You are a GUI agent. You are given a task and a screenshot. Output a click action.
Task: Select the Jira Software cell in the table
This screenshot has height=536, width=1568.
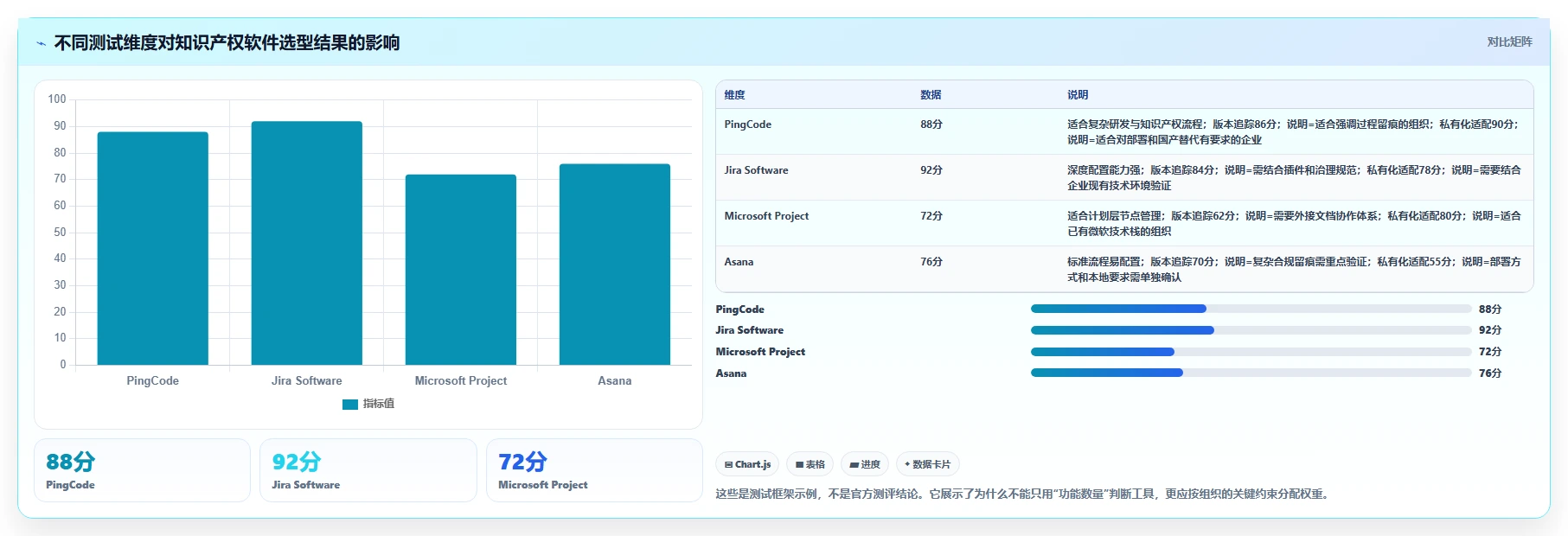click(757, 170)
